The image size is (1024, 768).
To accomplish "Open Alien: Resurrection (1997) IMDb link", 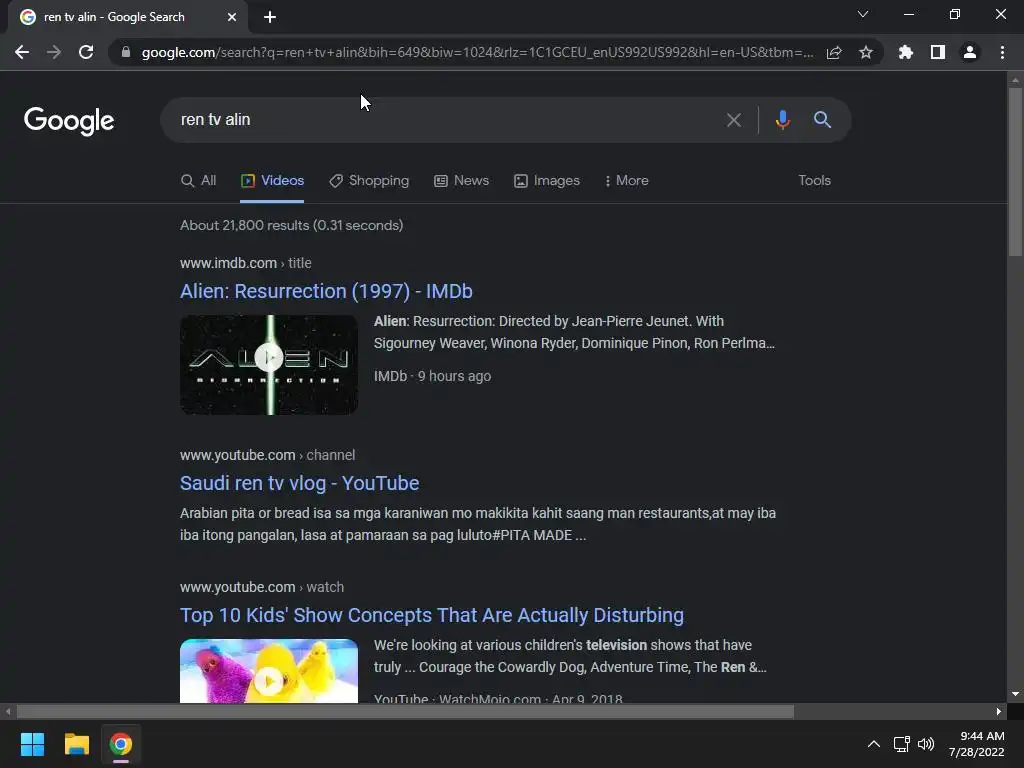I will (x=326, y=291).
